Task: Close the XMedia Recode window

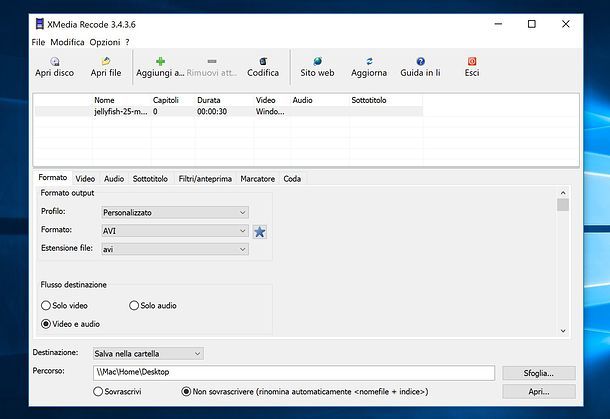Action: (566, 24)
